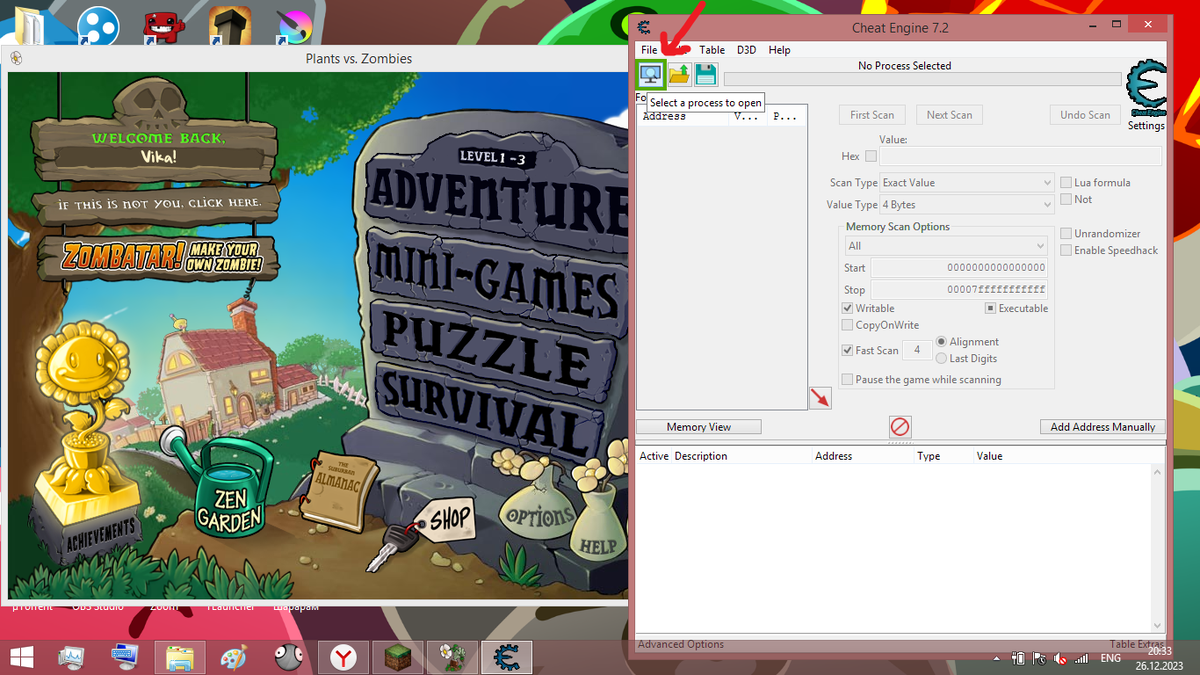The image size is (1200, 675).
Task: Click the Zombatar make your own zombie sign
Action: [160, 256]
